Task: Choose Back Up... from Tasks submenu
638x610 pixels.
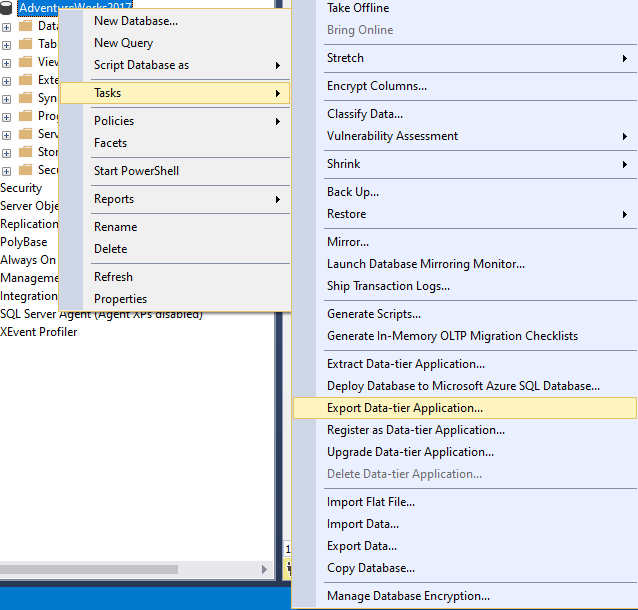Action: click(353, 192)
